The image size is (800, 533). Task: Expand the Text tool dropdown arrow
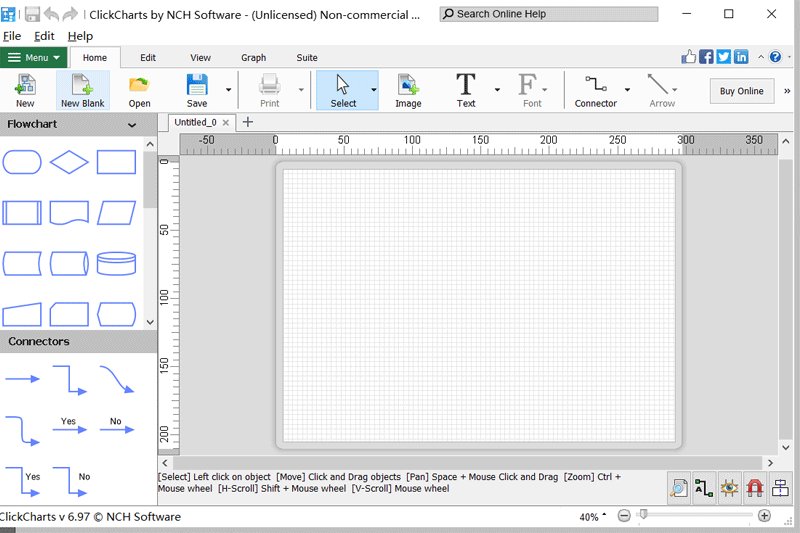coord(497,90)
